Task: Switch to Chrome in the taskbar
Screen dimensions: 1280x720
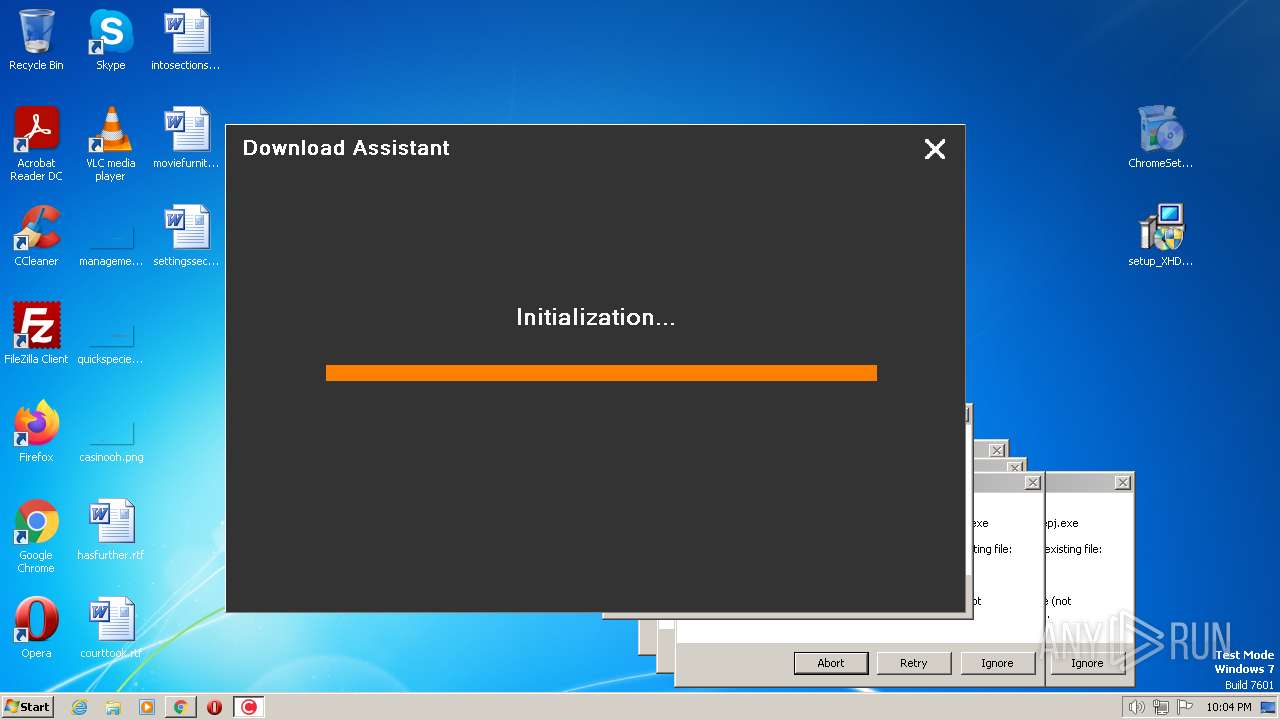Action: [x=180, y=707]
